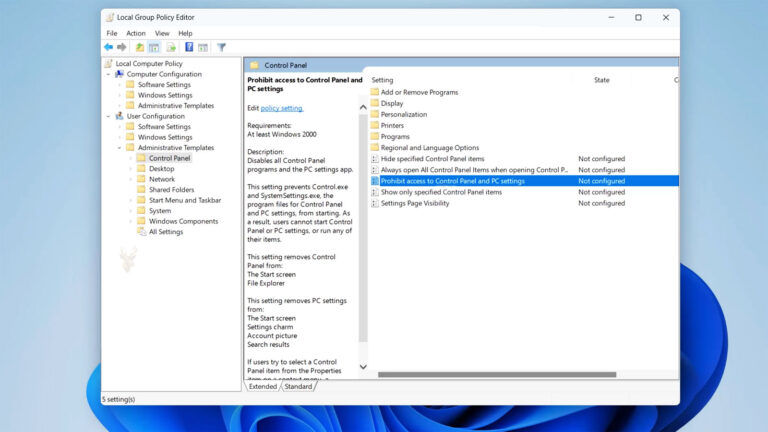Click Settings Page Visibility policy icon
This screenshot has height=432, width=768.
pos(375,203)
